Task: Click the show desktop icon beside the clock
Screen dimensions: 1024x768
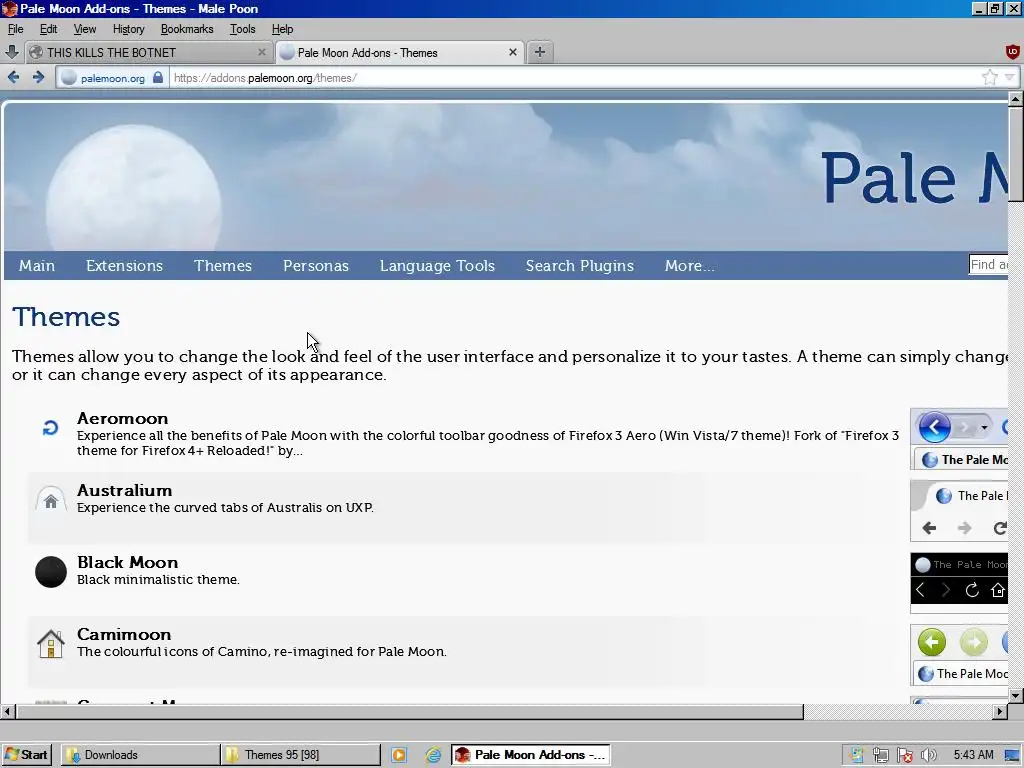Action: coord(1012,755)
